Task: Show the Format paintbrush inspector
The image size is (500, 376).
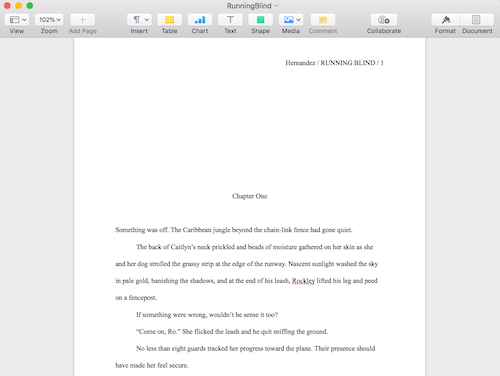Action: point(445,20)
